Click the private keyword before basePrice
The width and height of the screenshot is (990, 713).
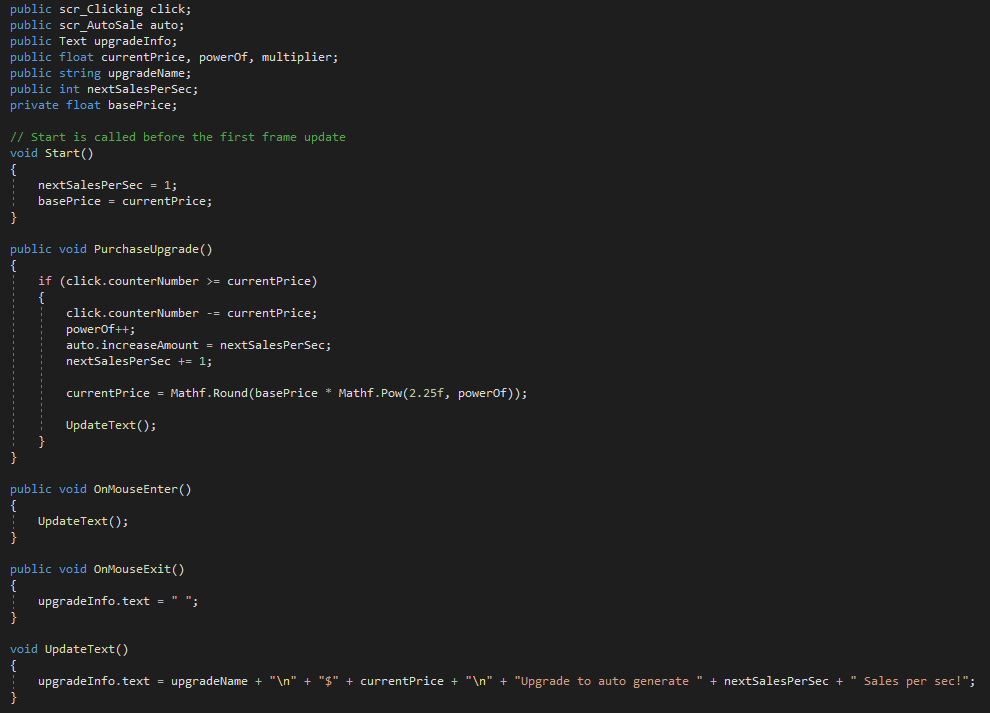(34, 105)
